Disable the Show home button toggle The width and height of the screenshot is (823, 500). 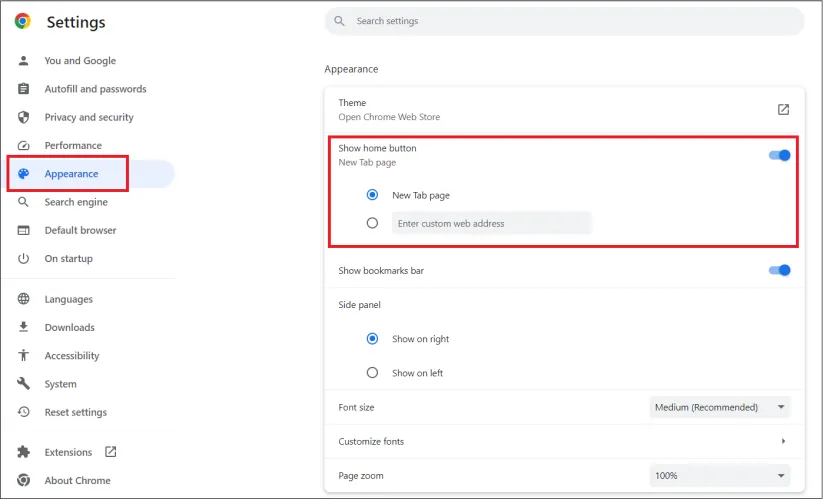point(779,155)
